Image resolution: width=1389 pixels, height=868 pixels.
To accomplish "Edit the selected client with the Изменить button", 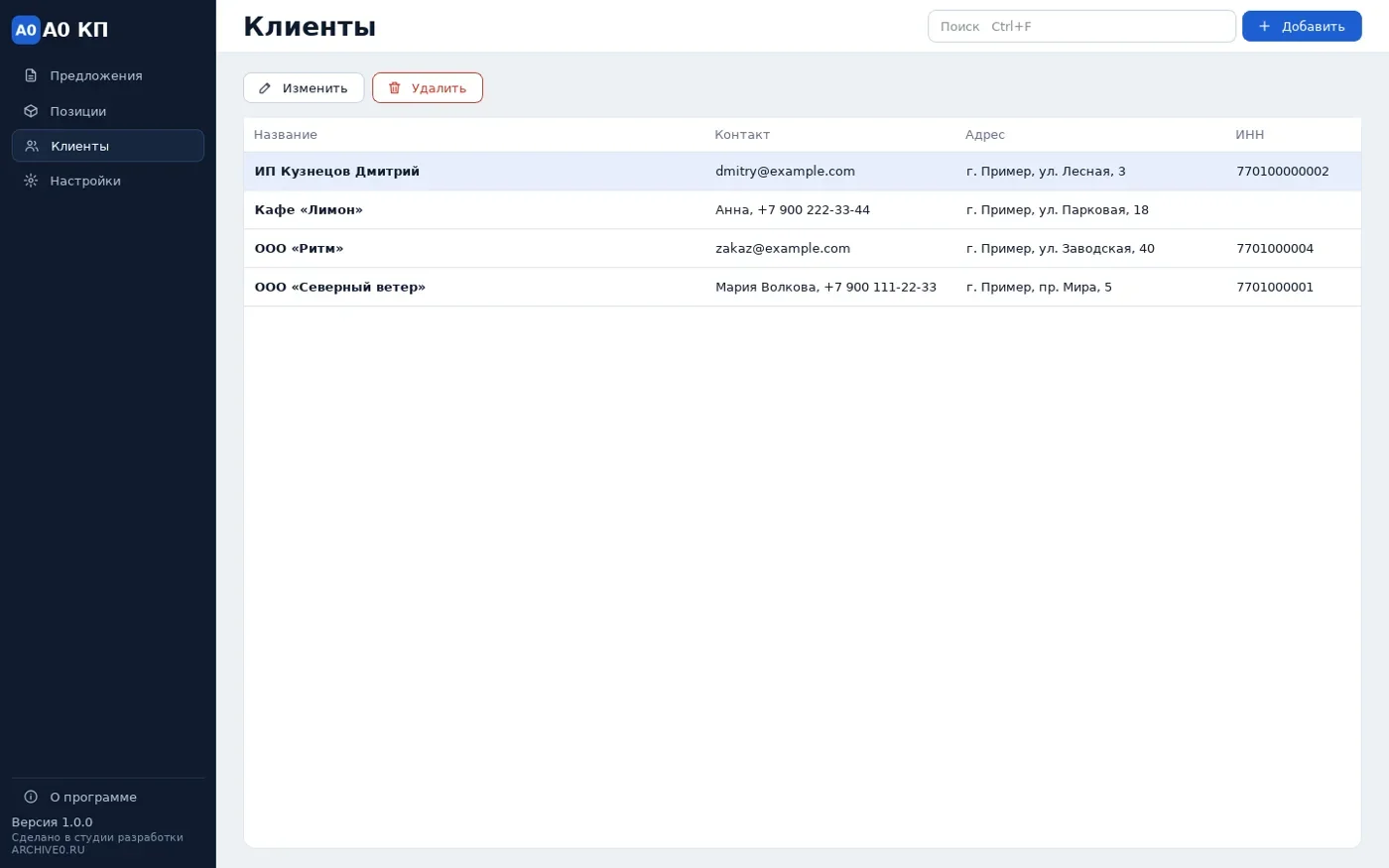I will 304,88.
